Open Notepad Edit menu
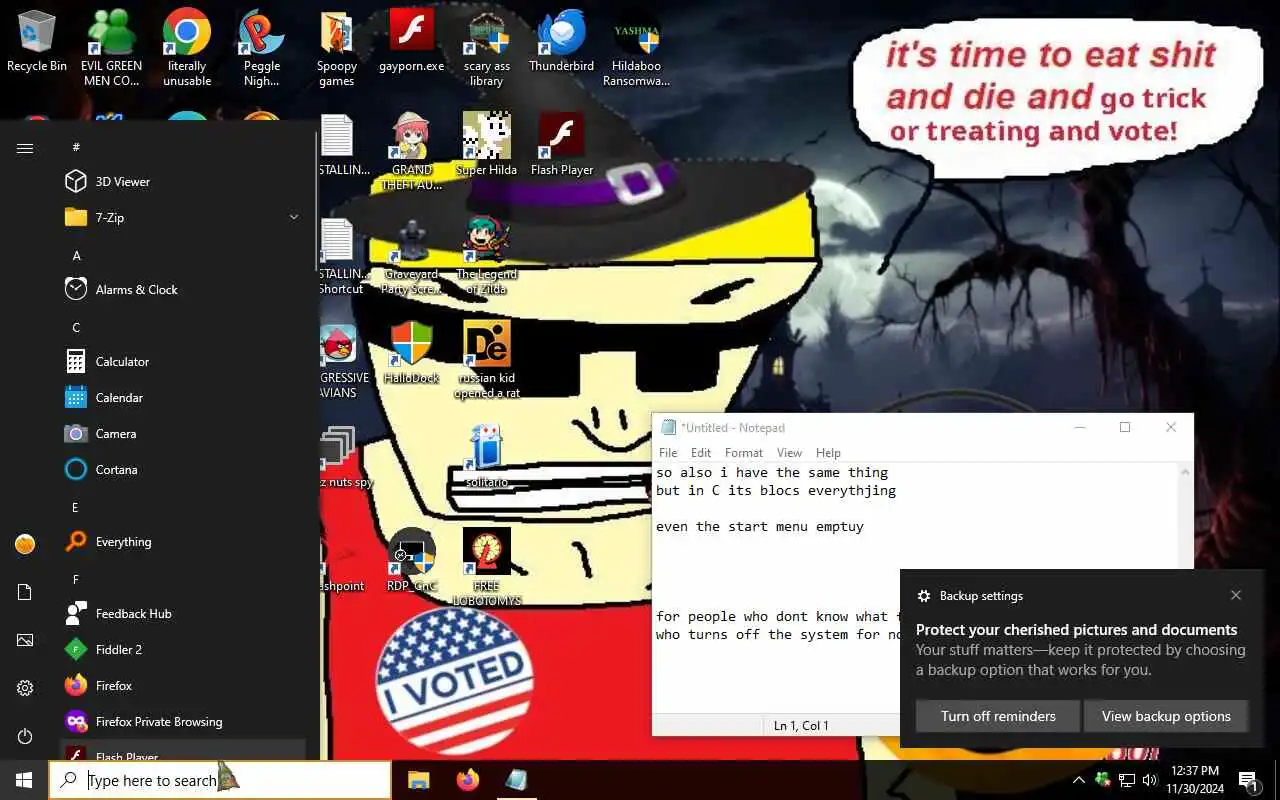The image size is (1280, 800). [701, 452]
